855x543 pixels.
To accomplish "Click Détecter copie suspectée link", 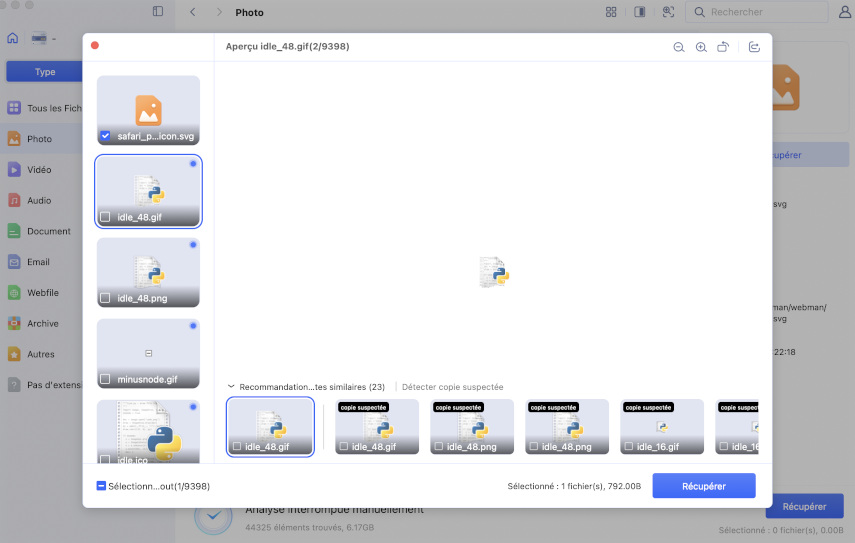I will click(453, 387).
